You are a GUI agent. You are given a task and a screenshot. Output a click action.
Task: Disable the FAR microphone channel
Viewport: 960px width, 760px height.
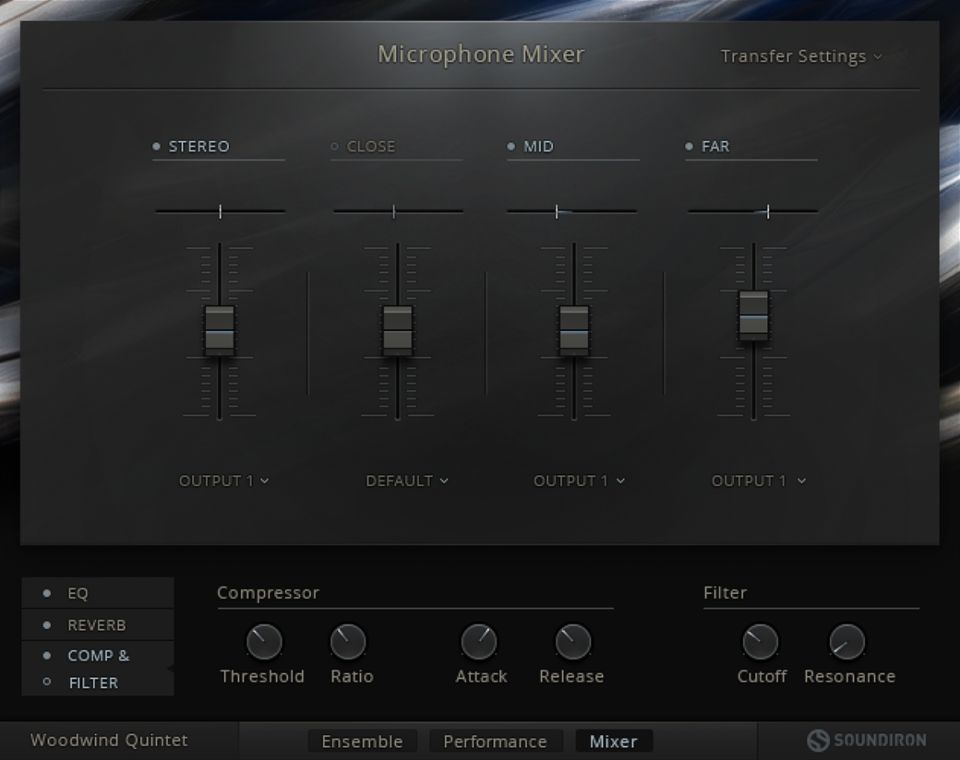coord(689,146)
